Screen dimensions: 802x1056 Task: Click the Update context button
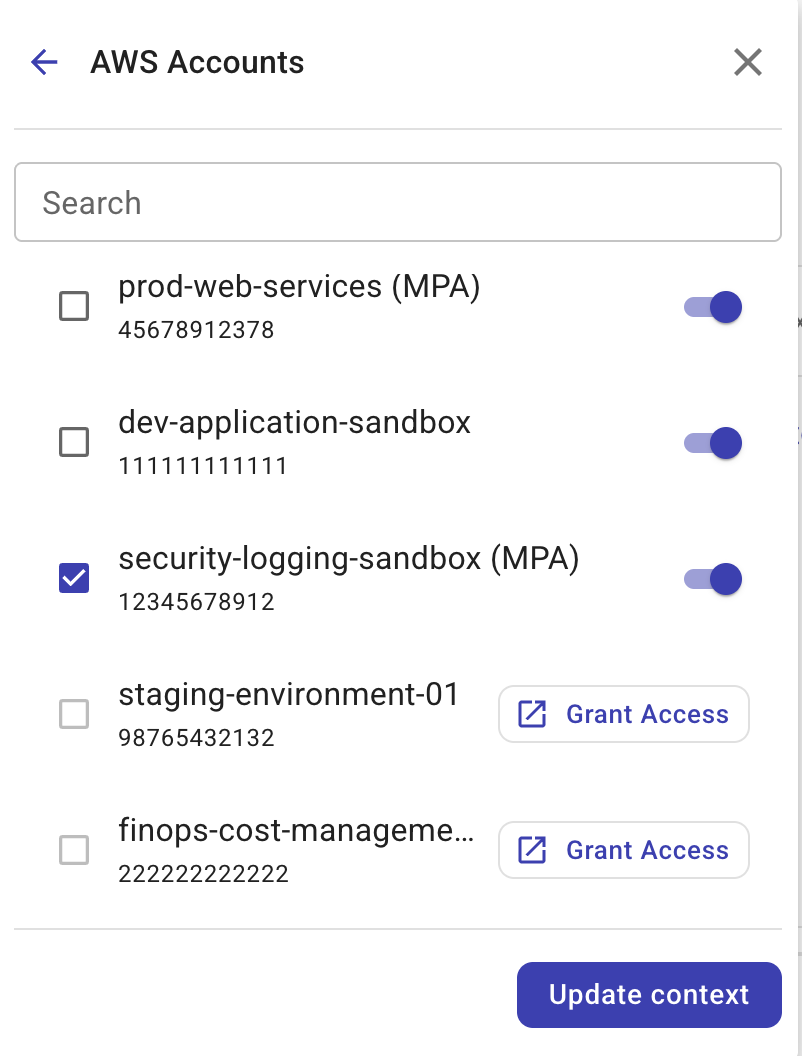[648, 995]
